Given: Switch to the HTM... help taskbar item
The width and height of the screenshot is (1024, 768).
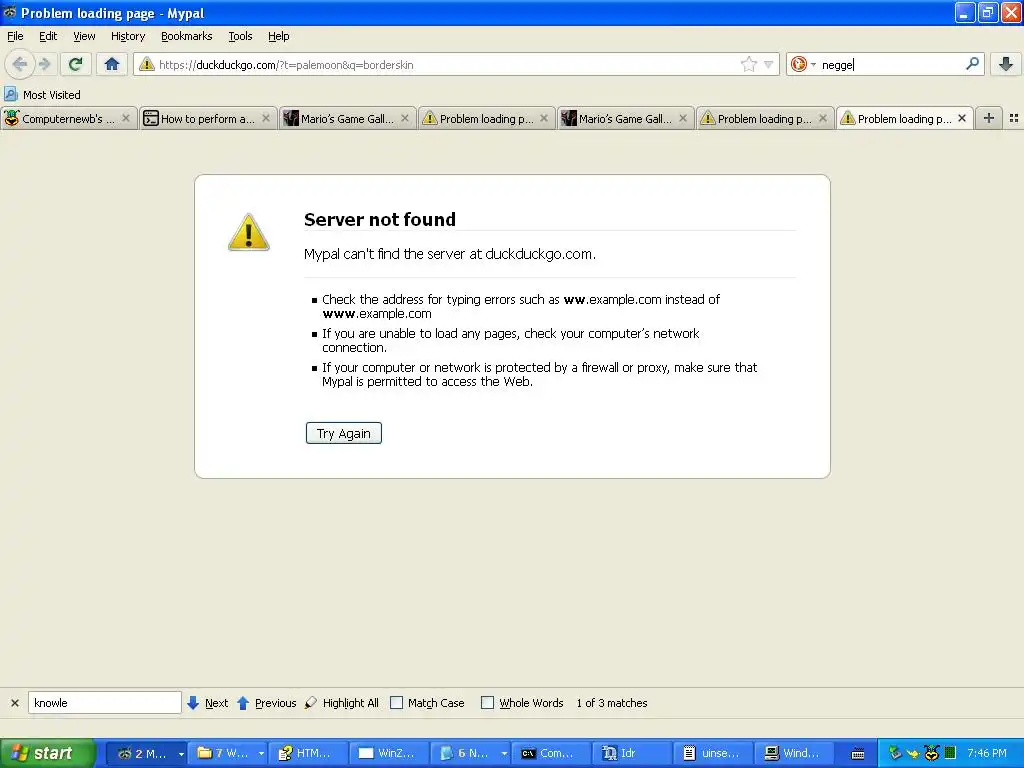Looking at the screenshot, I should [x=308, y=753].
